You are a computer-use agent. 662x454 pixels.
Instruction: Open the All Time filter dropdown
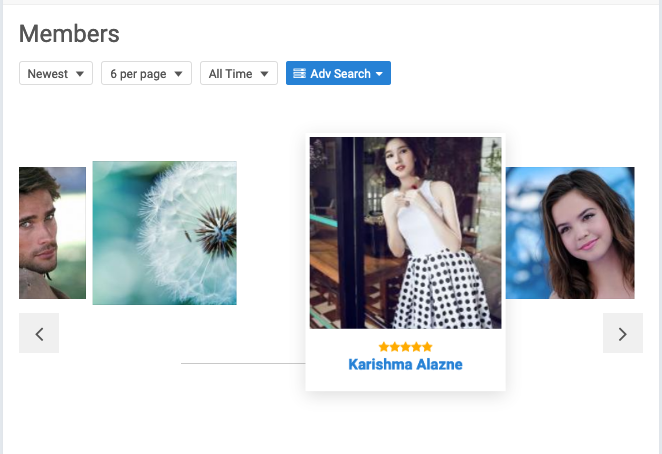pyautogui.click(x=238, y=74)
